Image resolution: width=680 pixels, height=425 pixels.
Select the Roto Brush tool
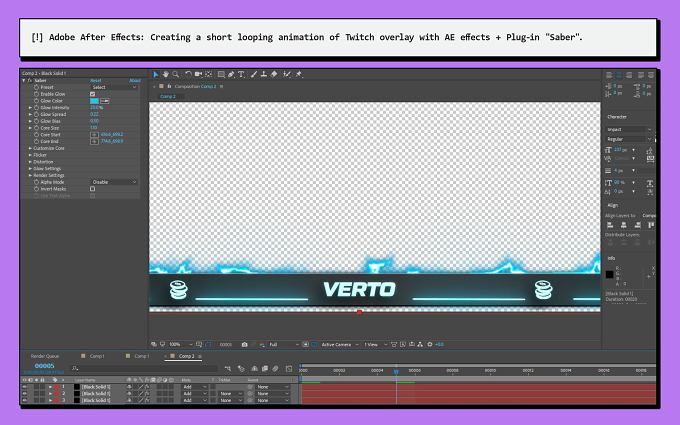pos(287,74)
